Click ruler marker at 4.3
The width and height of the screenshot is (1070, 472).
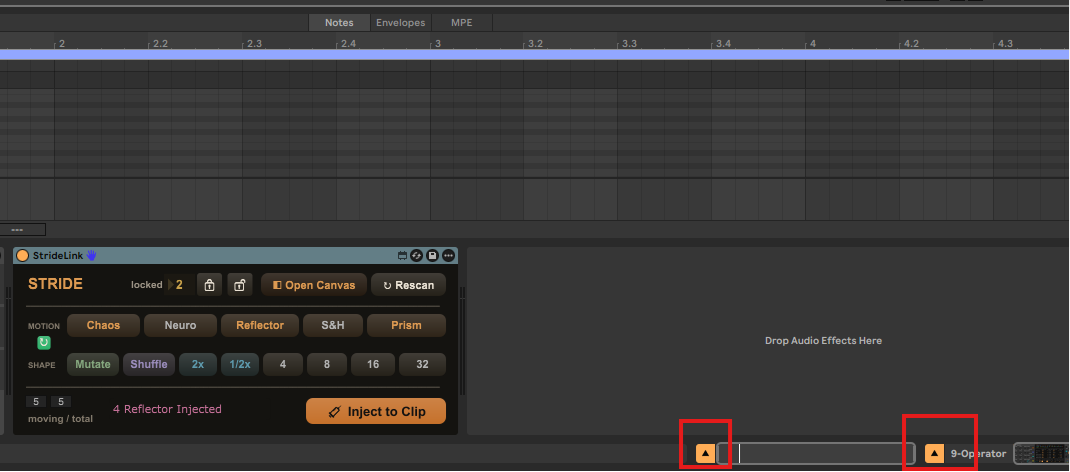click(x=1002, y=44)
